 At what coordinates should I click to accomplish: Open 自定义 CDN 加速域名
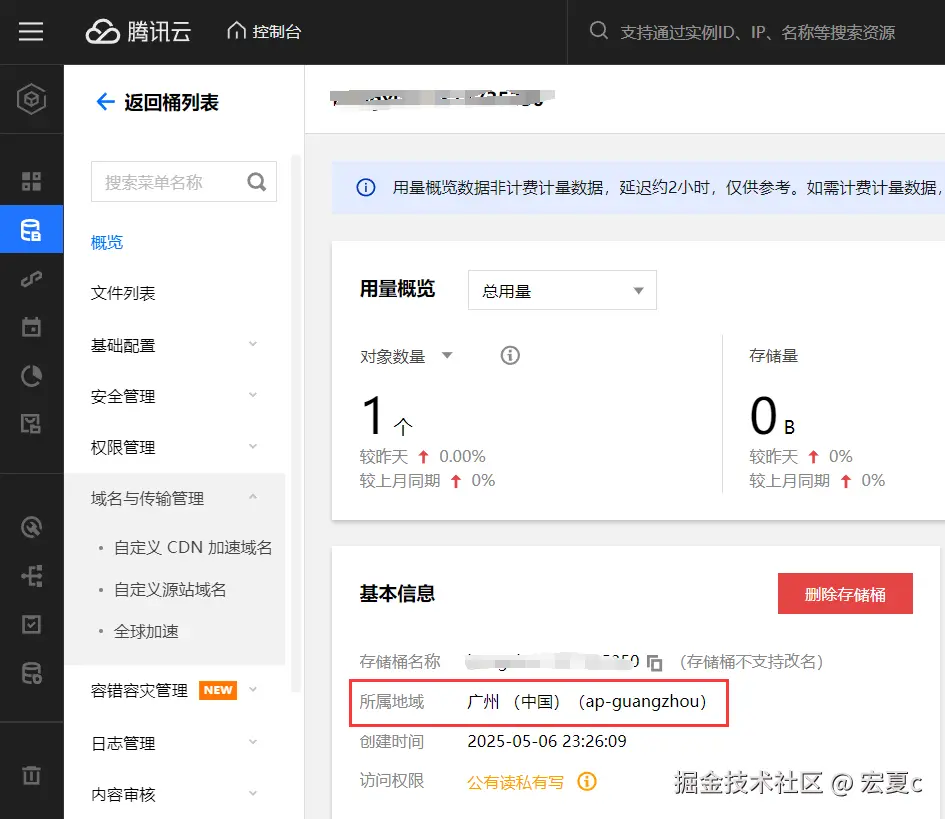[193, 547]
